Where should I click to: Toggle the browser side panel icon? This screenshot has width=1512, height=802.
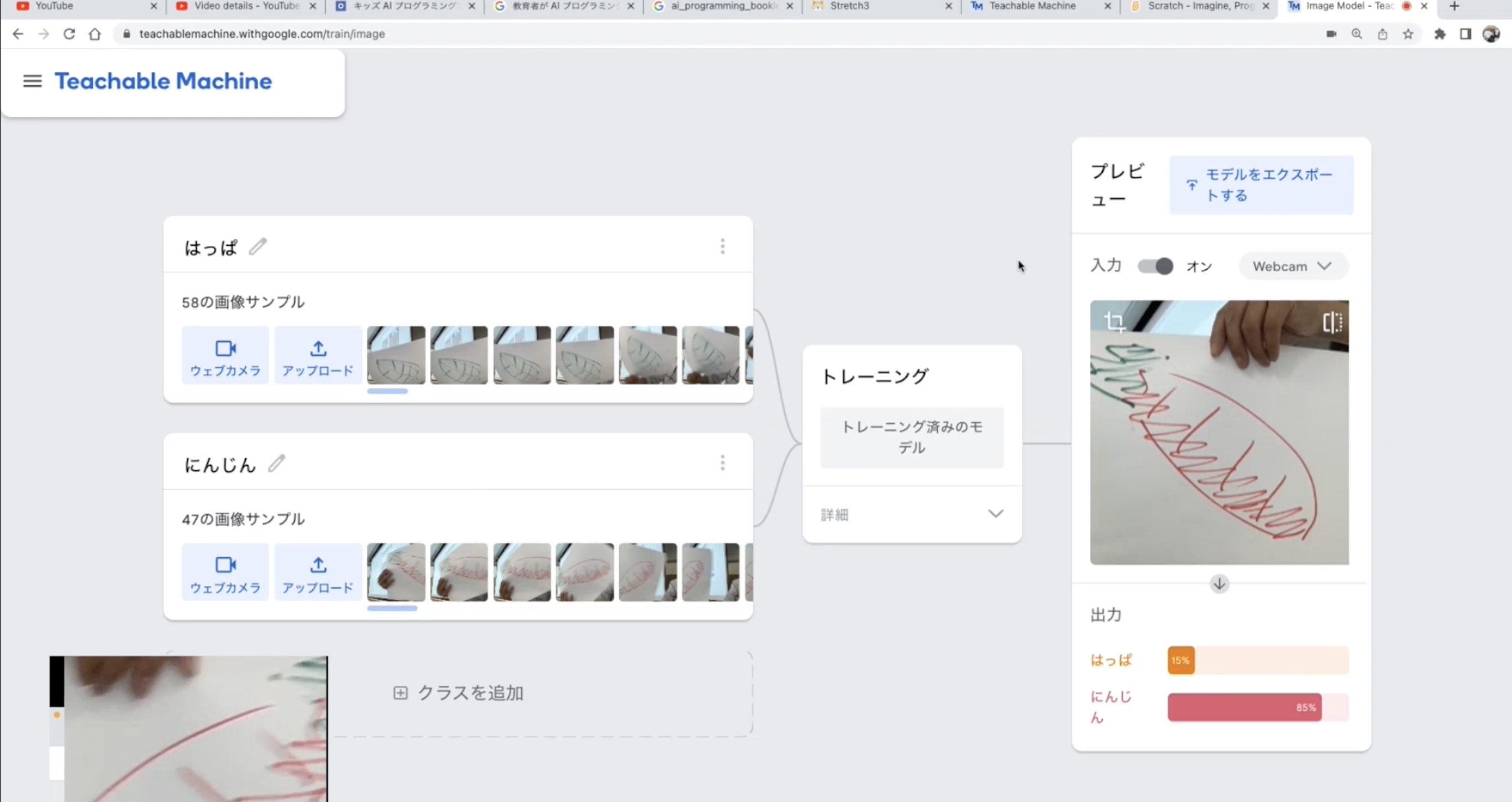point(1465,34)
